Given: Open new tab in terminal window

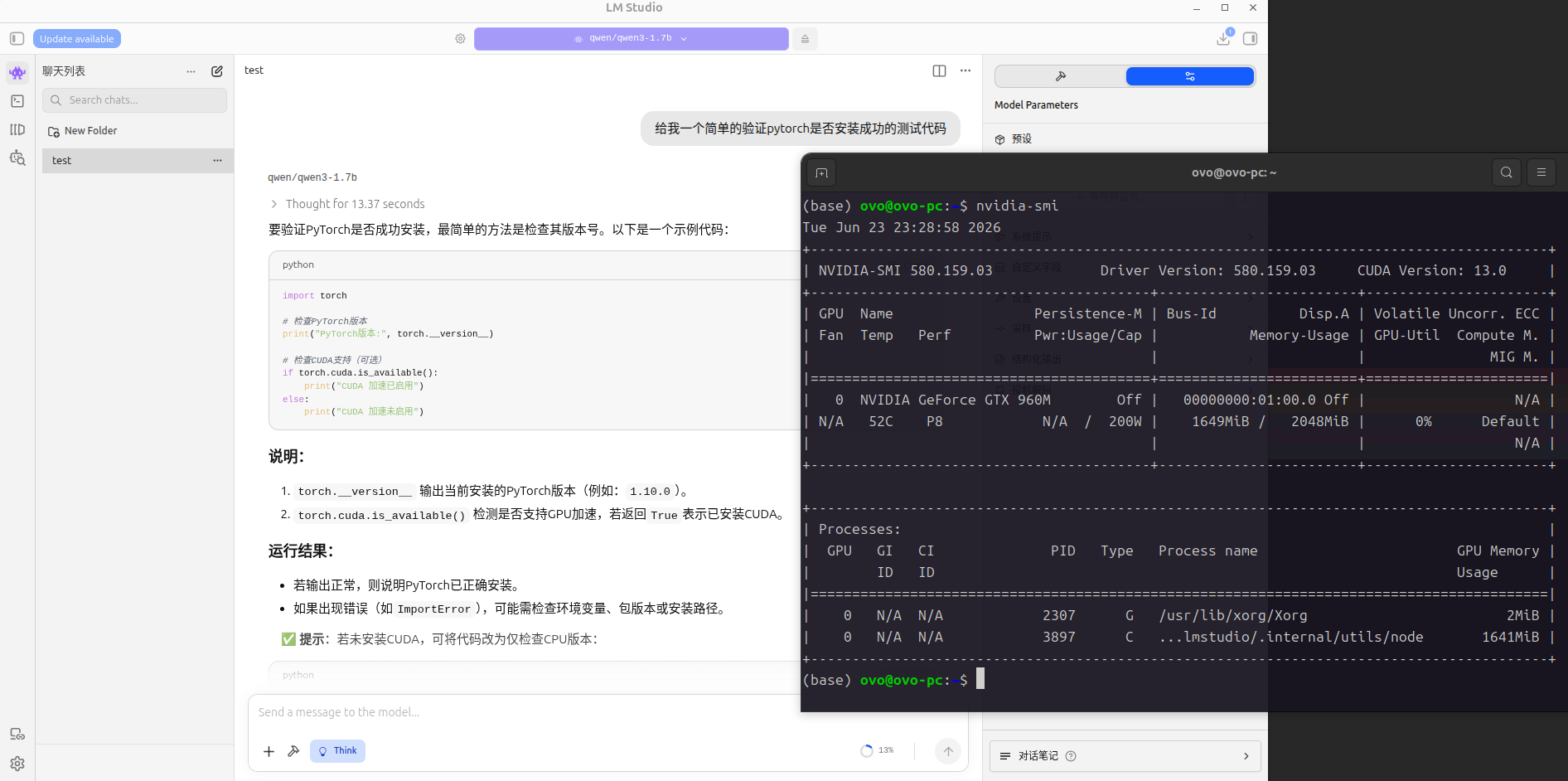Looking at the screenshot, I should [x=821, y=172].
